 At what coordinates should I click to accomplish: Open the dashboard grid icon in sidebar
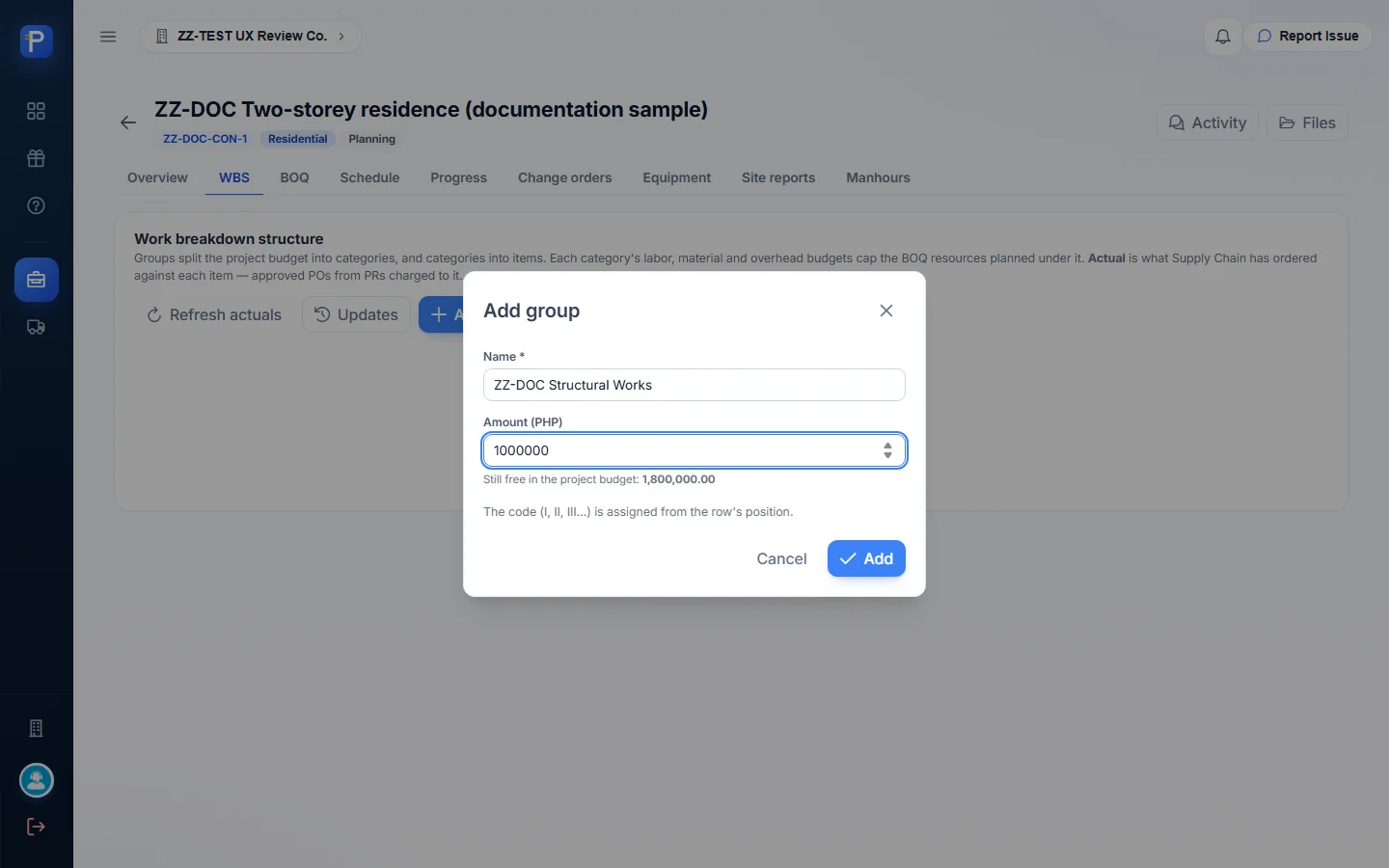(x=37, y=111)
